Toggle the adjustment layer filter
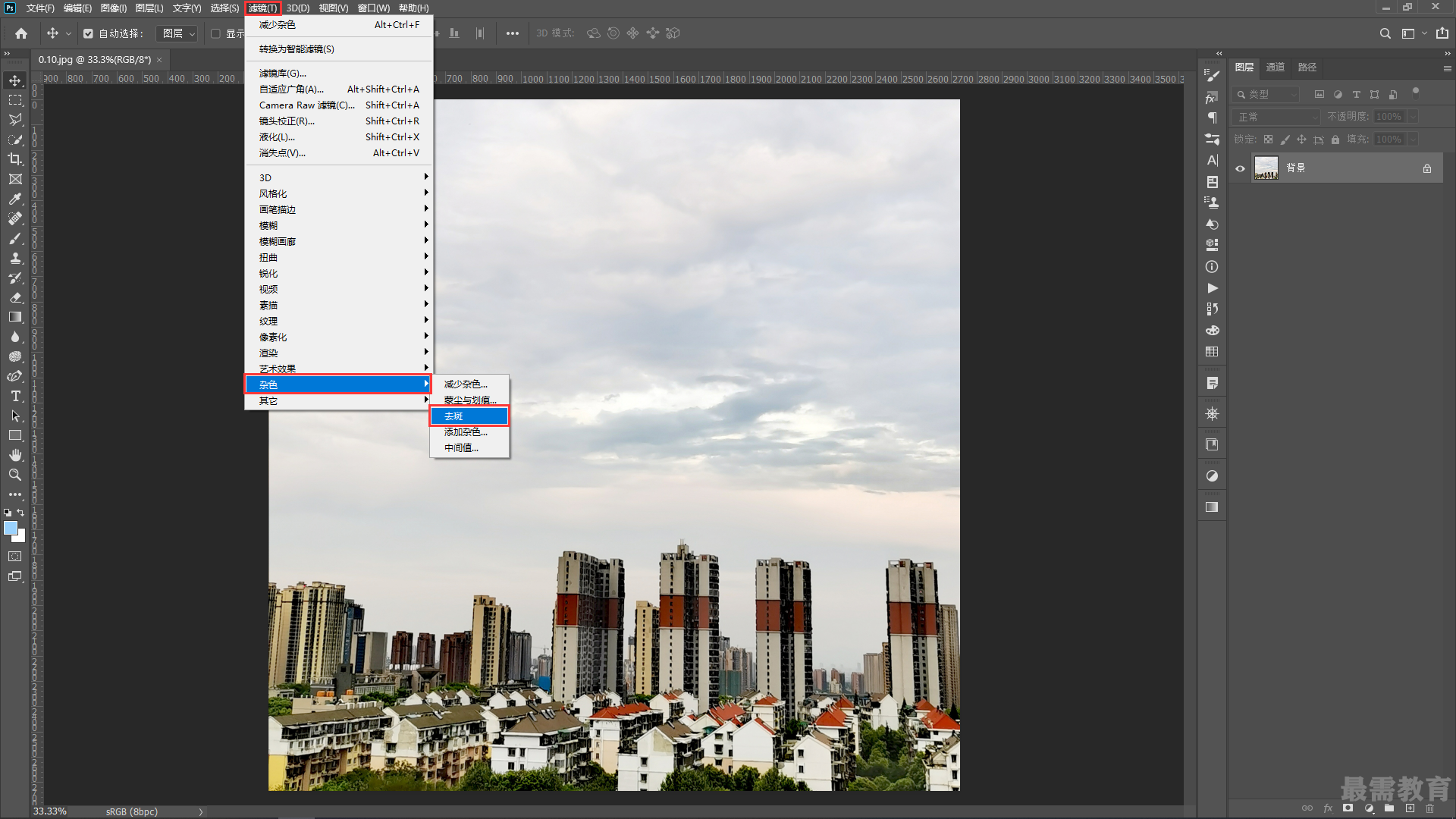The width and height of the screenshot is (1456, 819). 1338,95
